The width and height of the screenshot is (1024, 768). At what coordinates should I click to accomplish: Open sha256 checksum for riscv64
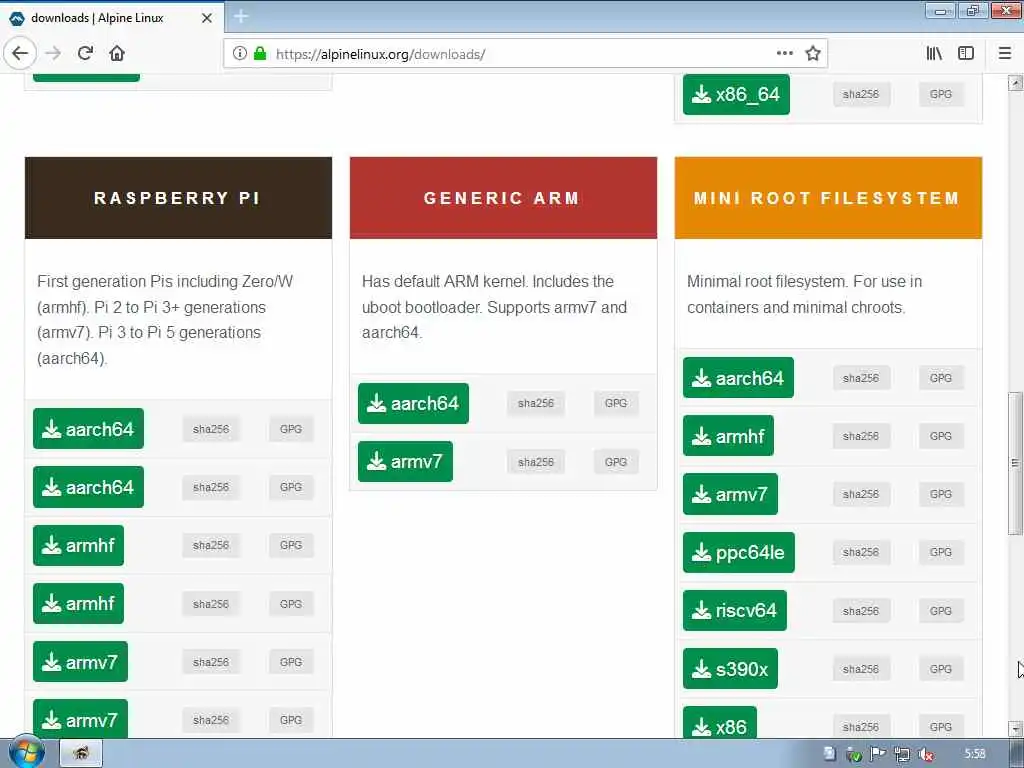861,611
